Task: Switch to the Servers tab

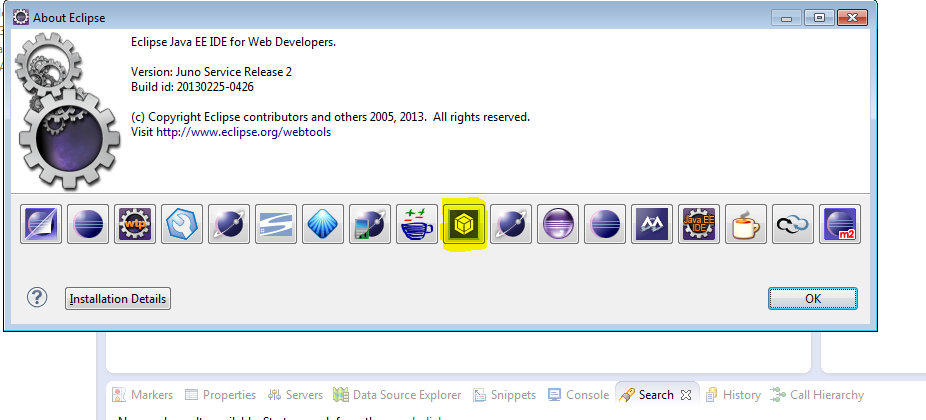Action: pos(295,395)
